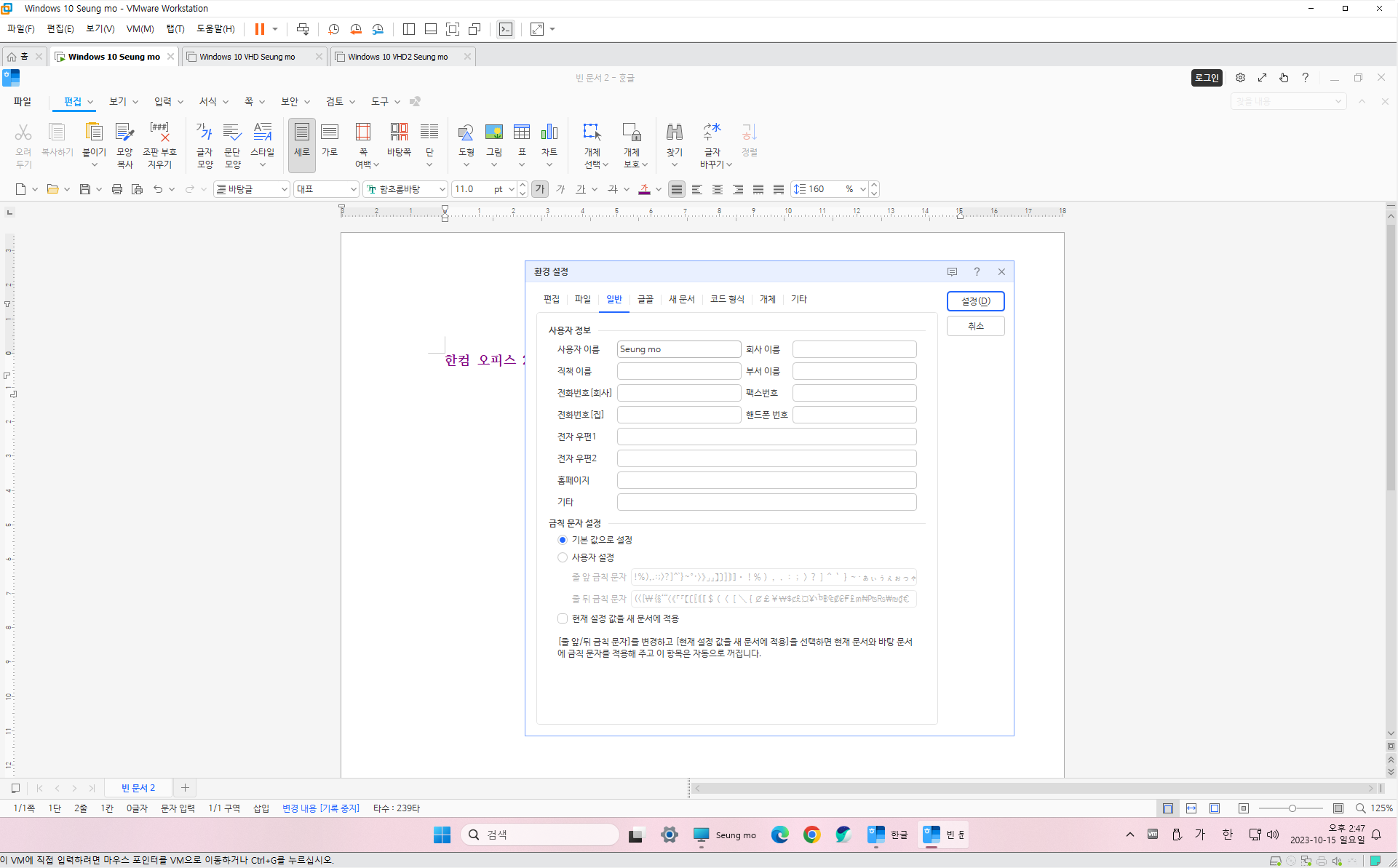Check 현재 설정 값을 새 문서에 적용
The image size is (1398, 868).
tap(563, 618)
